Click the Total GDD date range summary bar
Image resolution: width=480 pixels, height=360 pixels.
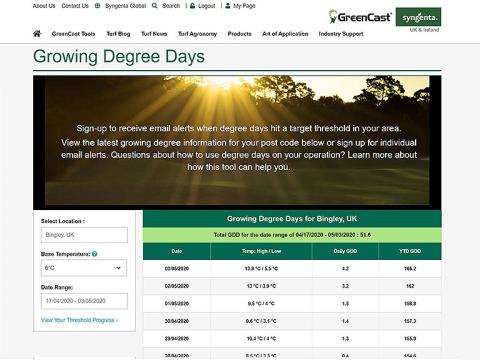click(292, 235)
